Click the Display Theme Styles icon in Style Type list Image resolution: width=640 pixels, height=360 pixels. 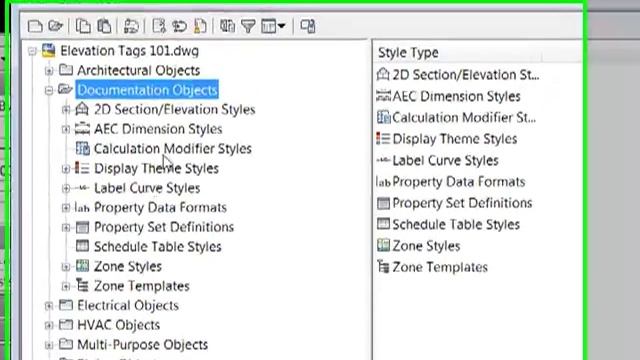[x=383, y=138]
